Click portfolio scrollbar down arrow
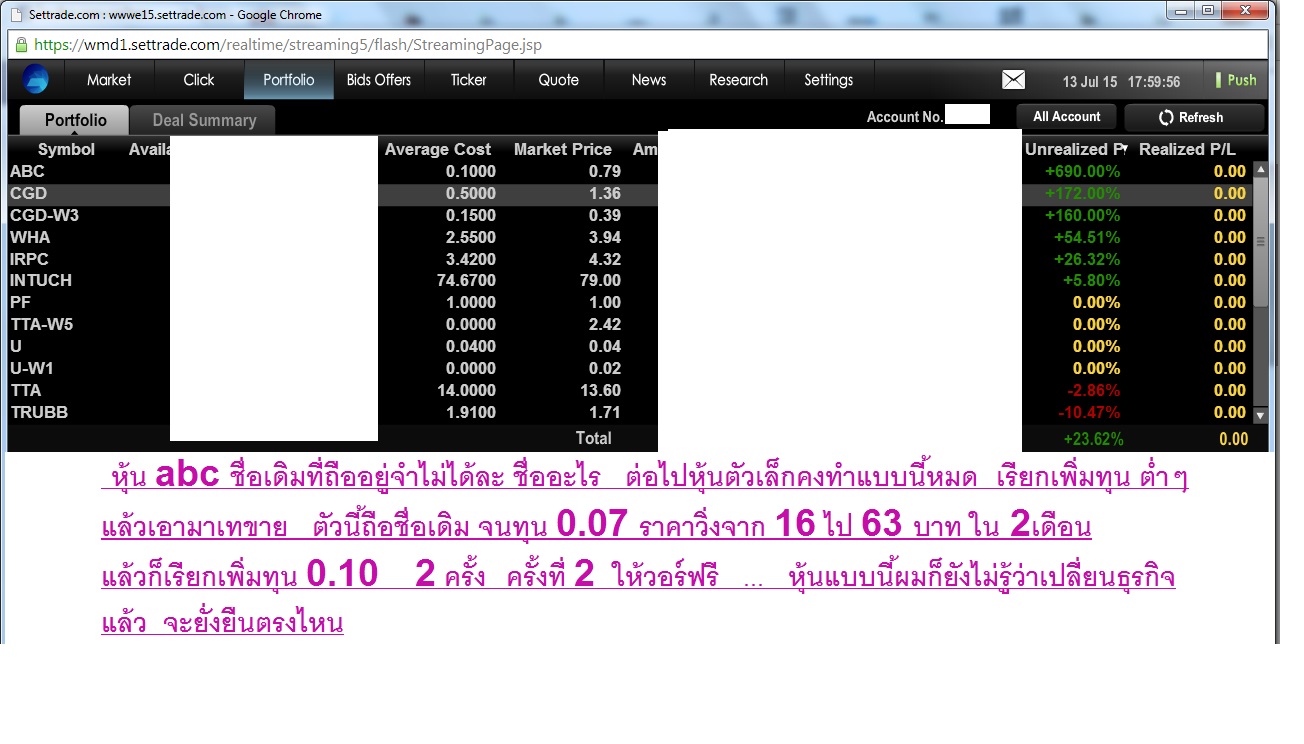The width and height of the screenshot is (1304, 744). [1260, 415]
